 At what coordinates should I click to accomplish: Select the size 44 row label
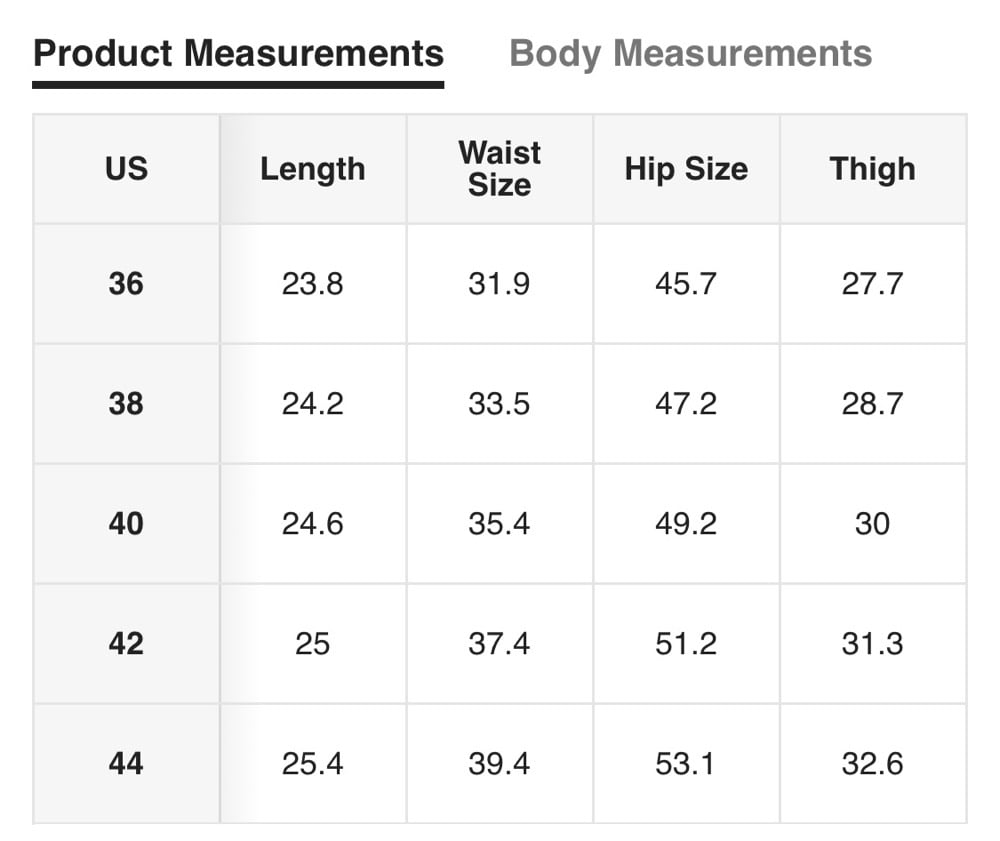point(126,764)
